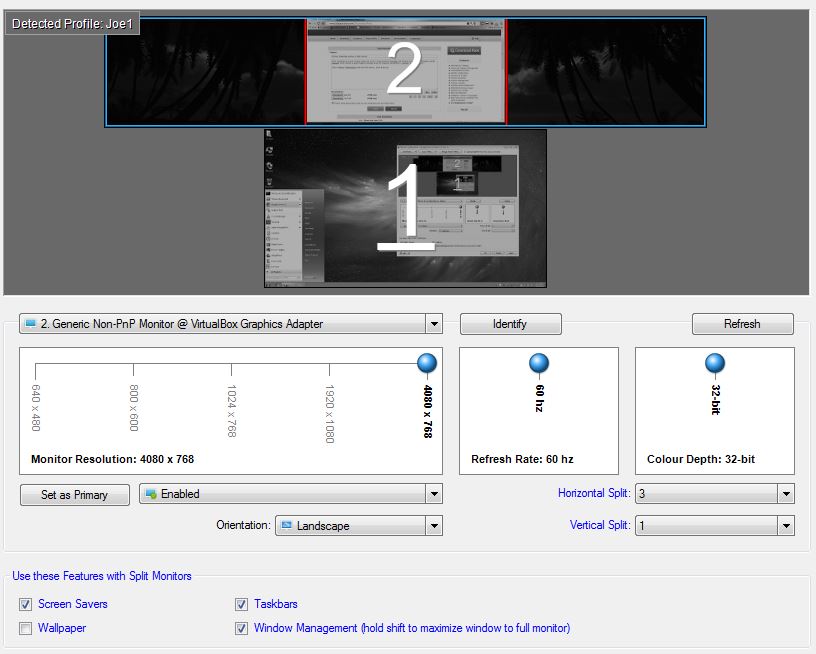
Task: Select the middle split of monitor 2
Action: click(x=405, y=71)
